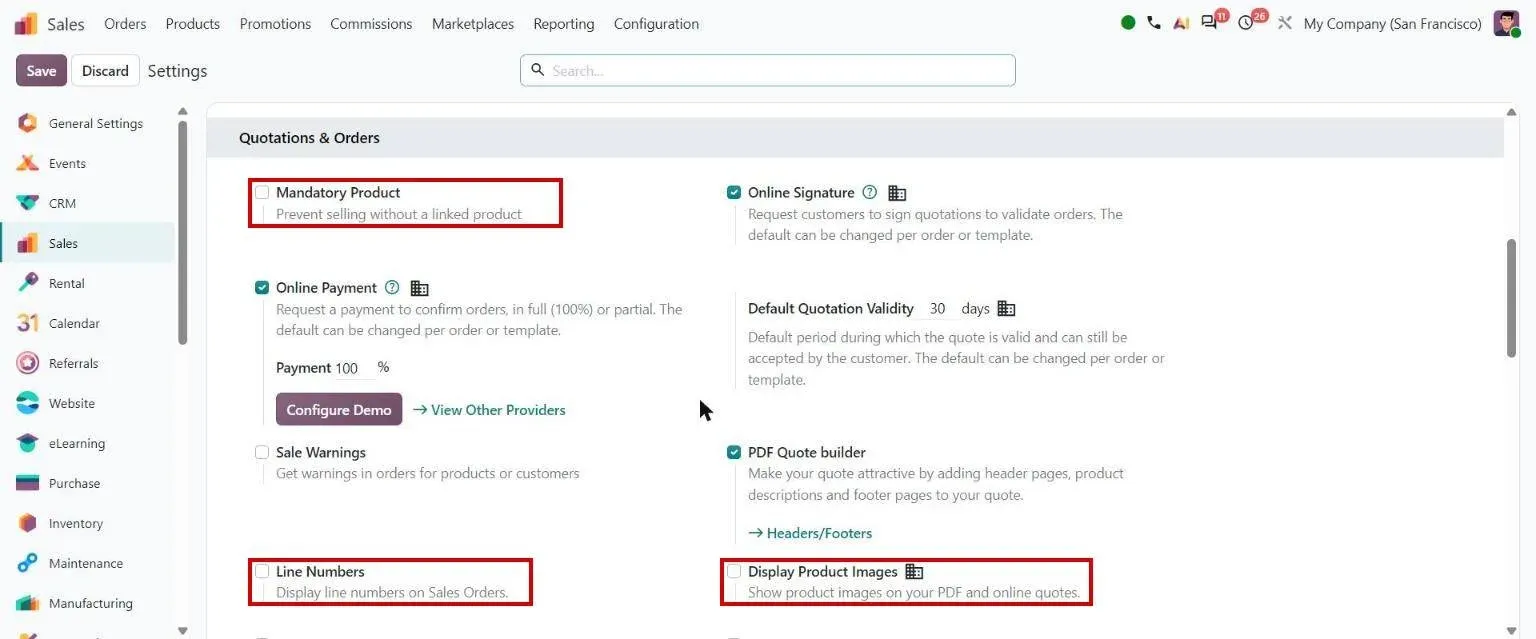Click the sidebar scroll up arrow

(x=182, y=111)
